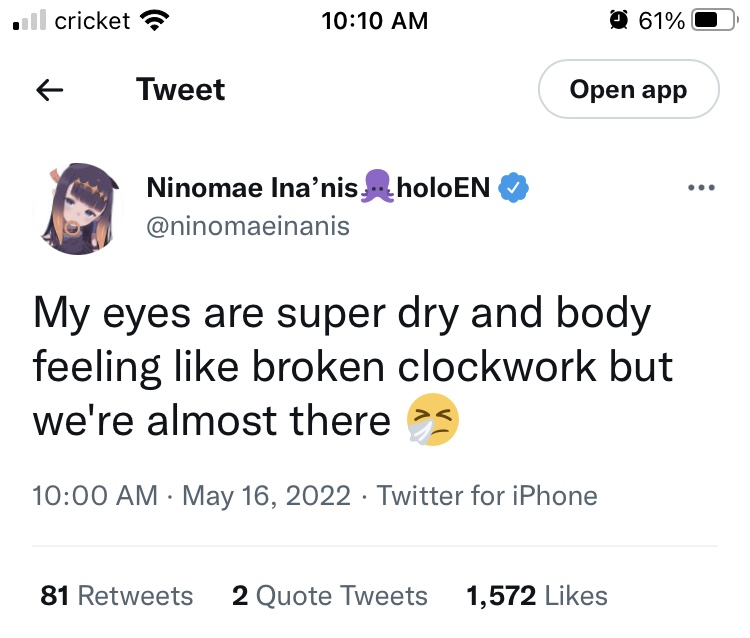The height and width of the screenshot is (638, 750).
Task: Tap the 10:00 AM May 16, 2022 timestamp
Action: point(192,495)
